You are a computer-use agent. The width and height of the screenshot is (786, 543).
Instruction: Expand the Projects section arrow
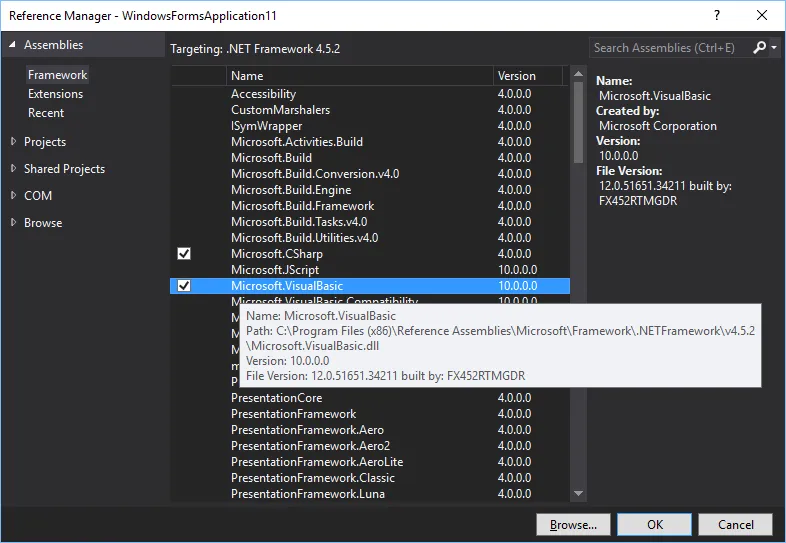pos(14,142)
